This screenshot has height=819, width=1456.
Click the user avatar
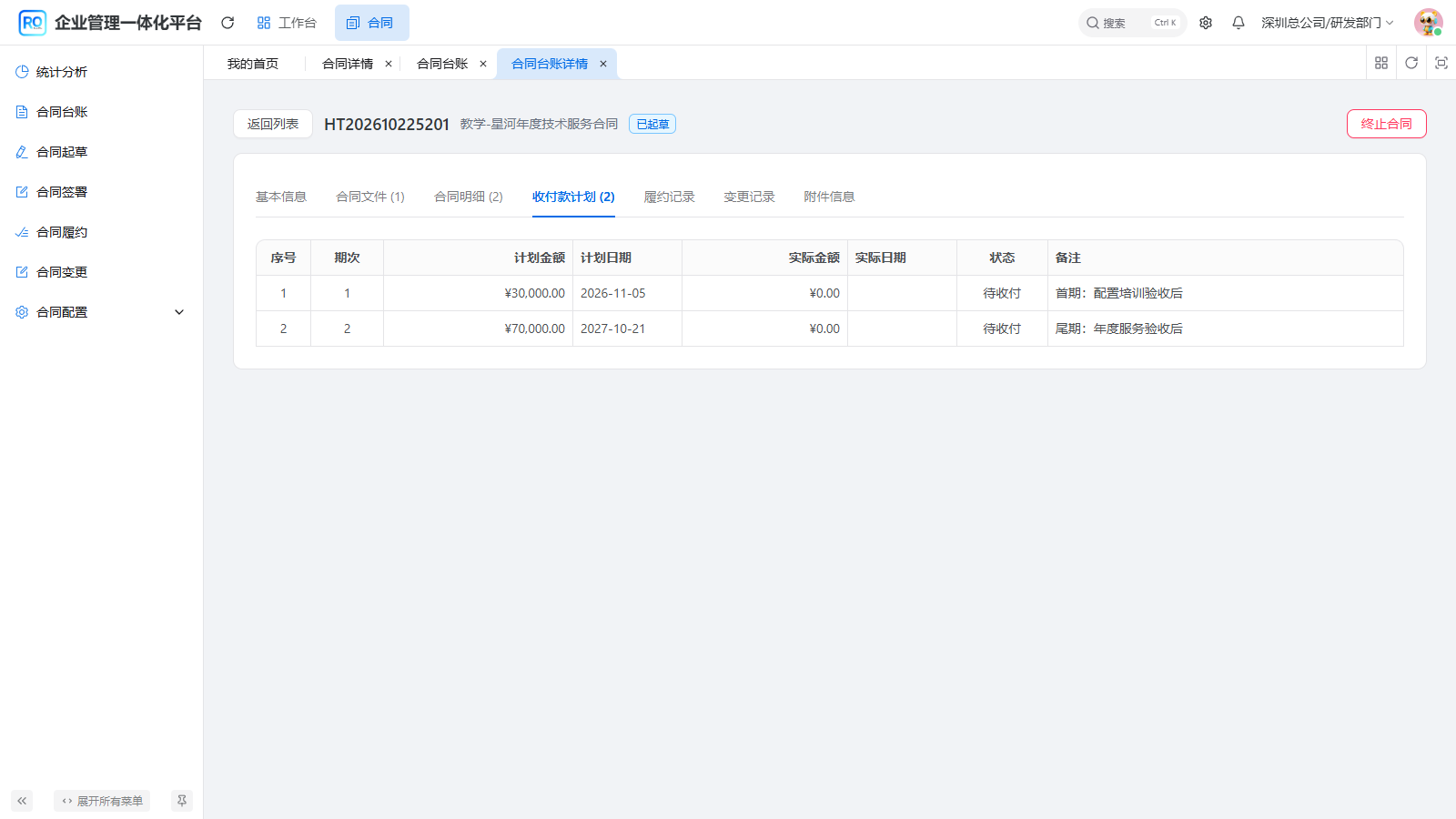pos(1428,23)
